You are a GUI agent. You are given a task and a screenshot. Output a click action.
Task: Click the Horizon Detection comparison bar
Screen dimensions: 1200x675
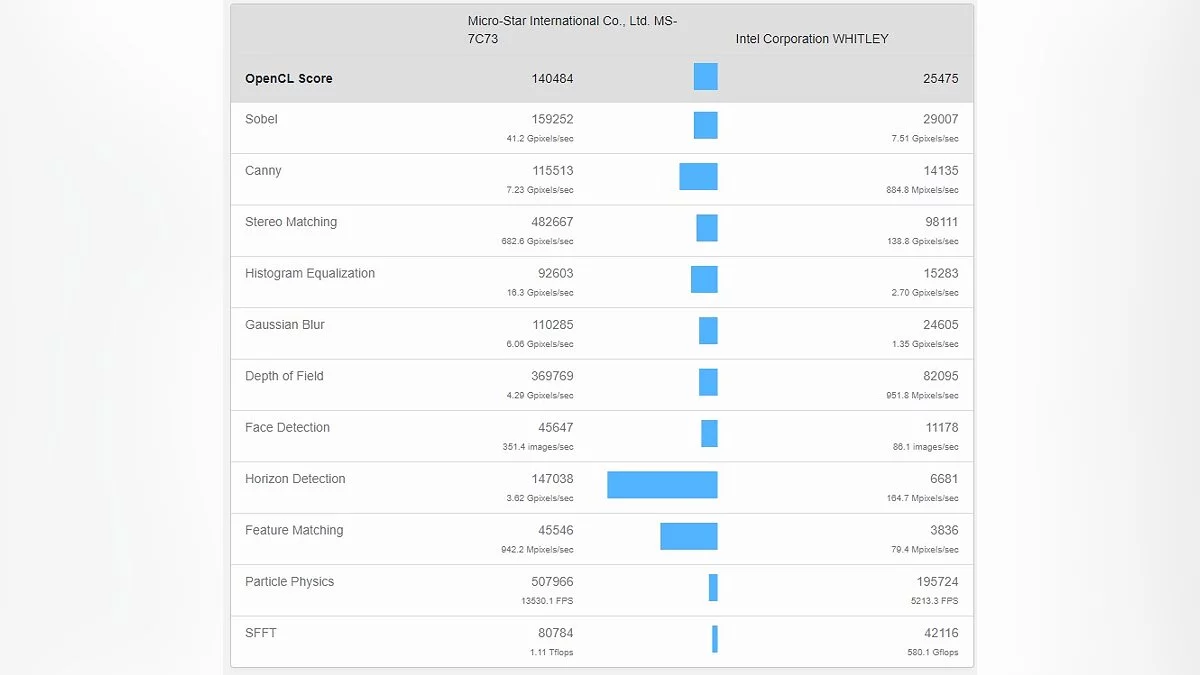point(662,485)
